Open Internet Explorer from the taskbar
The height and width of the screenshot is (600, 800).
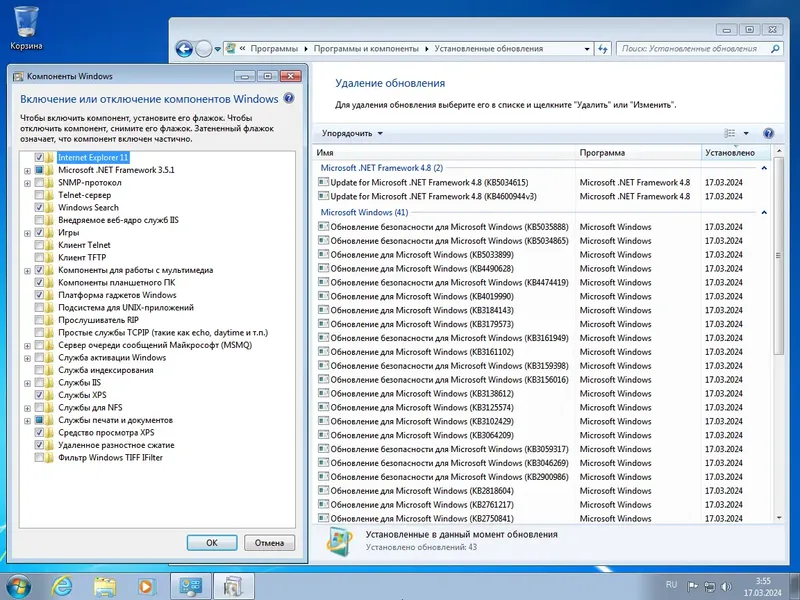pyautogui.click(x=60, y=585)
